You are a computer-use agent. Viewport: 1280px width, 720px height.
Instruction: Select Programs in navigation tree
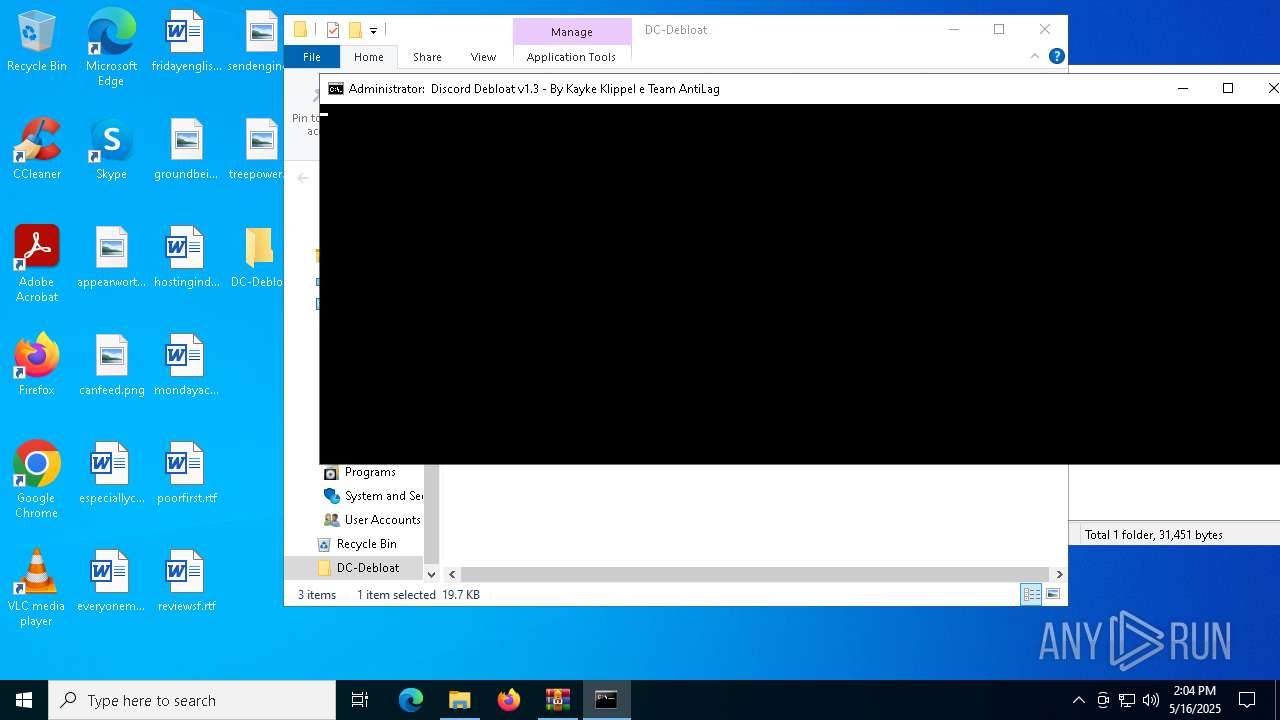pyautogui.click(x=370, y=472)
